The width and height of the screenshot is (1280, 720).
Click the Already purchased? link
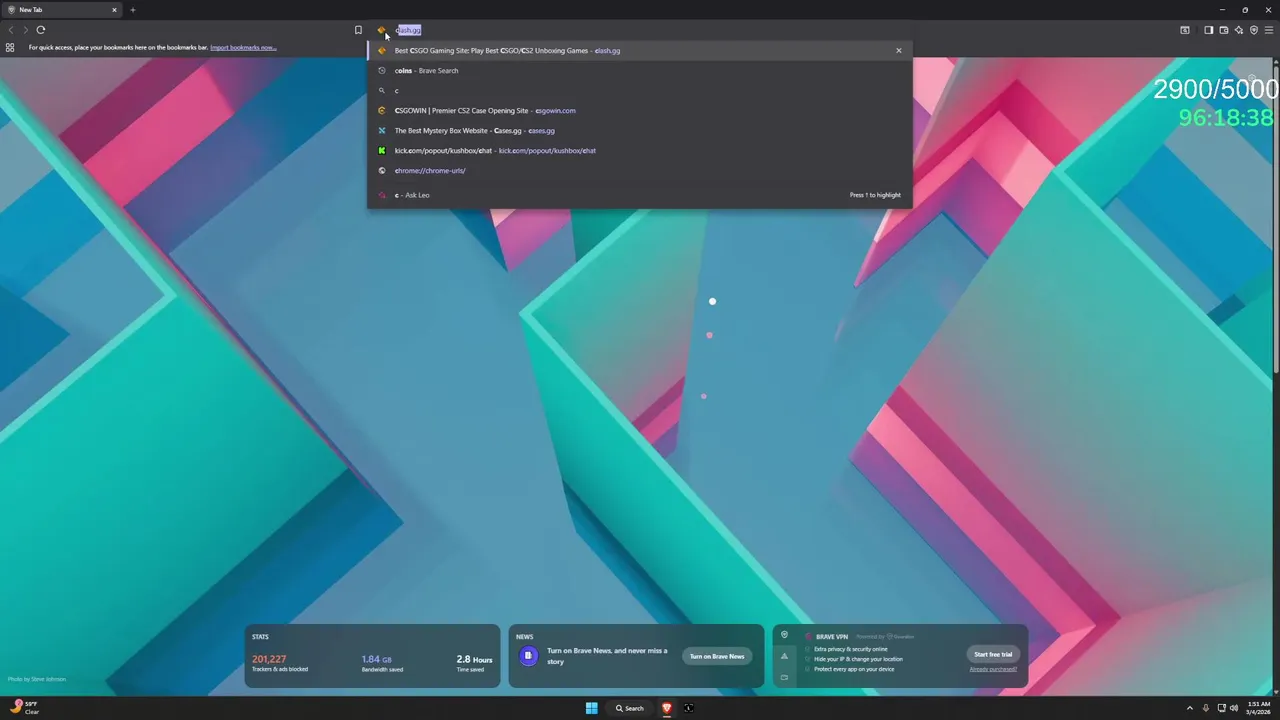click(x=993, y=669)
